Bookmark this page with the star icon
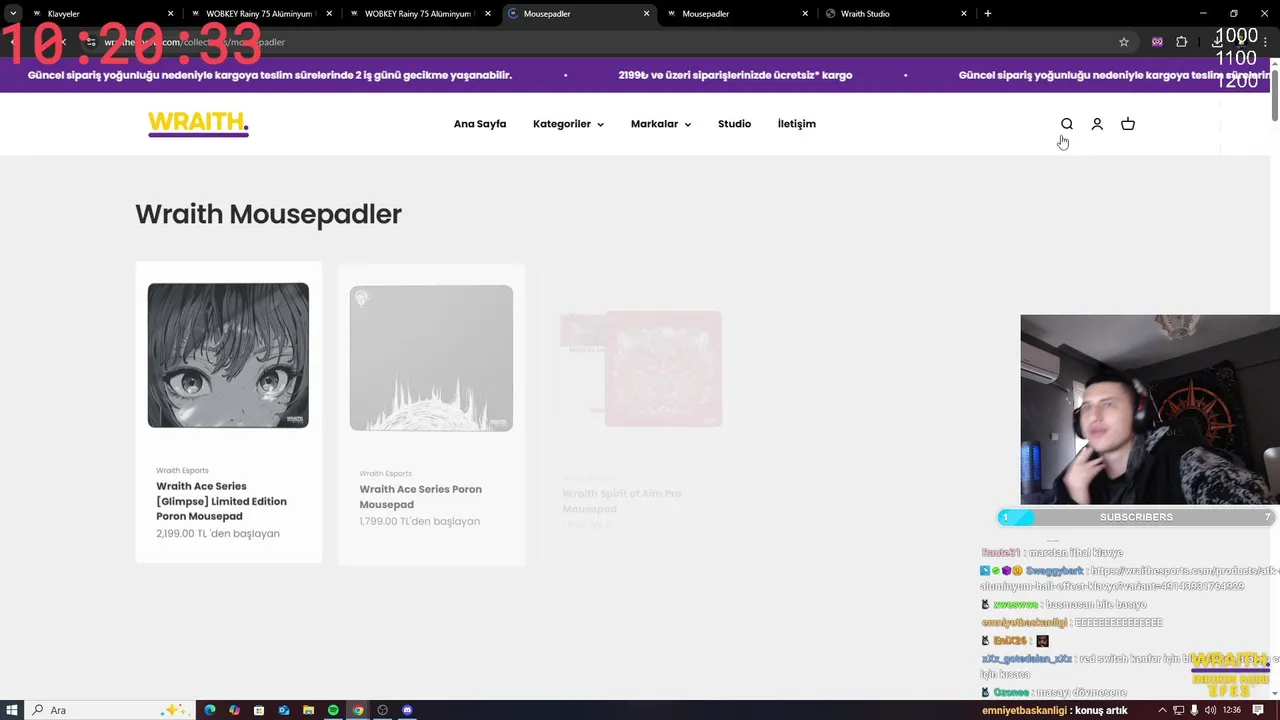The height and width of the screenshot is (720, 1280). pos(1124,42)
